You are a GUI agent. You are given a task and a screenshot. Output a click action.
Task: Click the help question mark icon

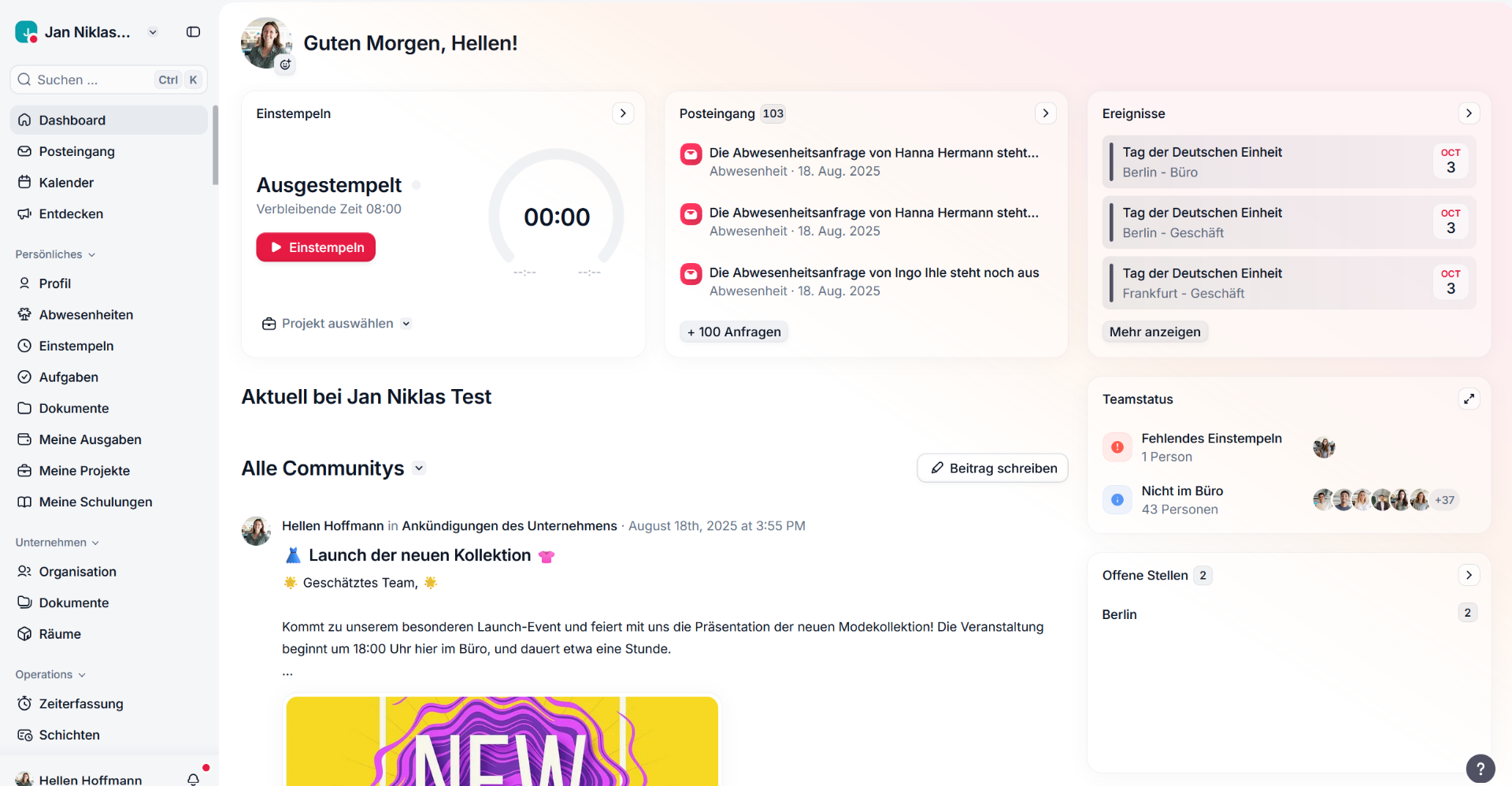[x=1480, y=769]
